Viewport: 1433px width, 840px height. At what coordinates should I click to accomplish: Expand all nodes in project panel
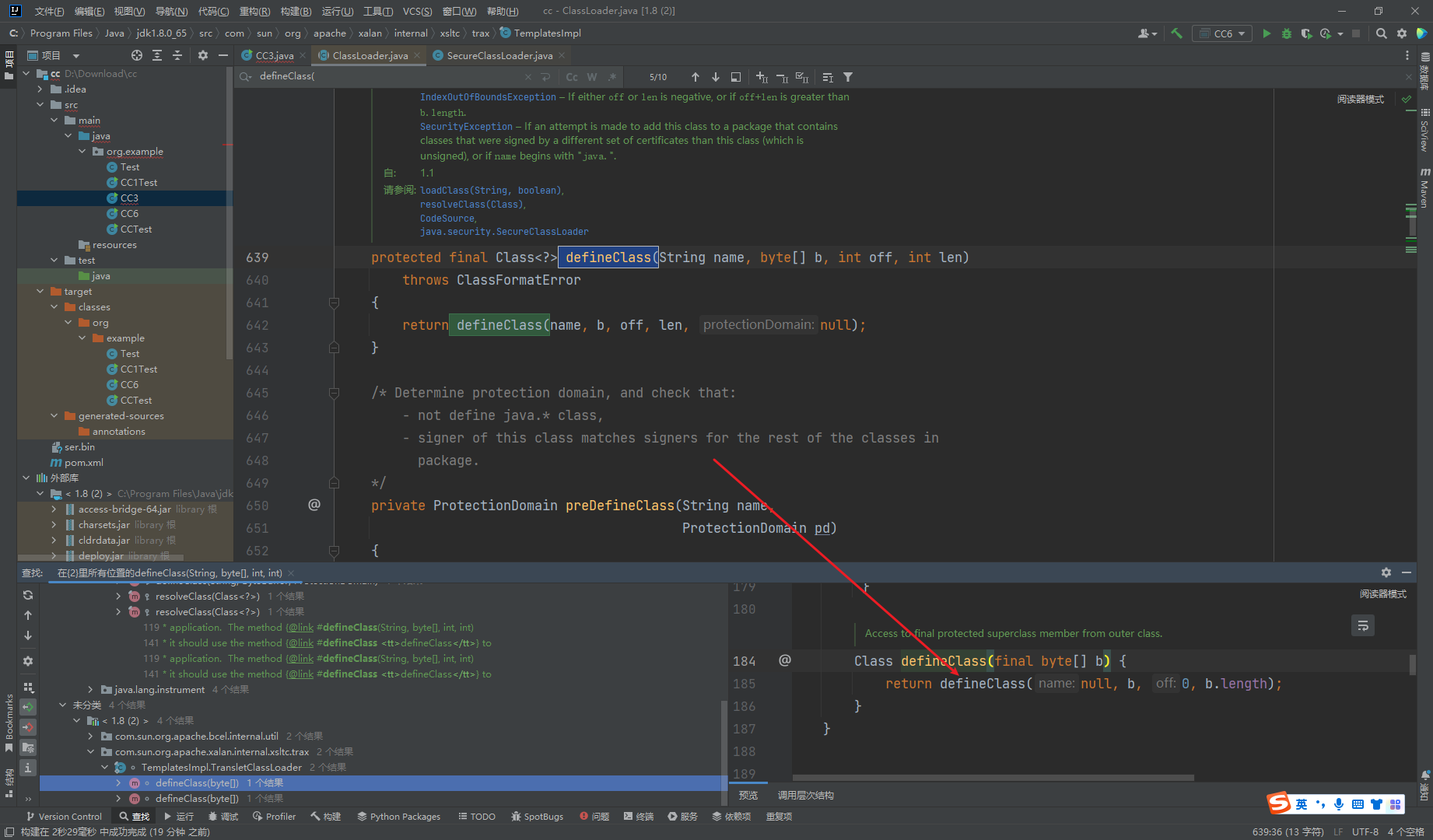[x=157, y=55]
